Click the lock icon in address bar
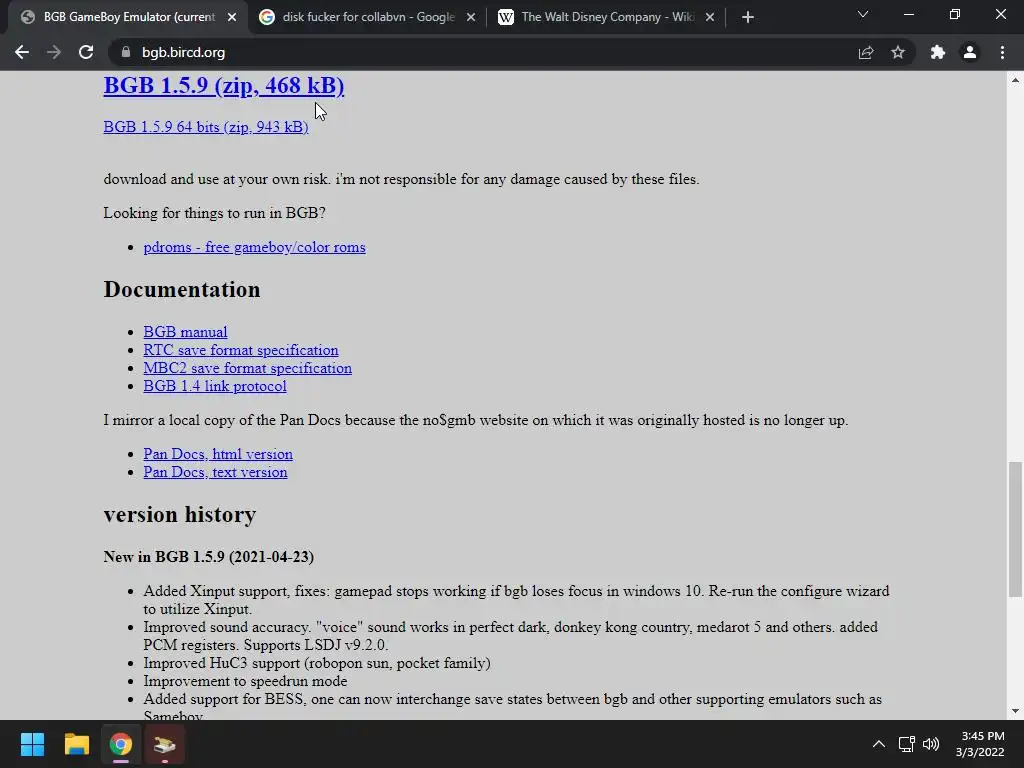The height and width of the screenshot is (768, 1024). coord(126,52)
